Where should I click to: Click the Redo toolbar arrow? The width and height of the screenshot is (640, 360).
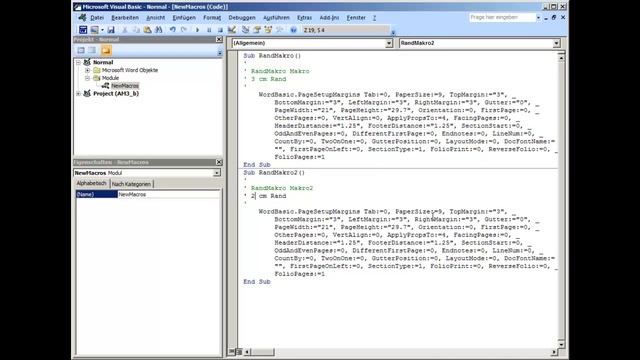184,30
